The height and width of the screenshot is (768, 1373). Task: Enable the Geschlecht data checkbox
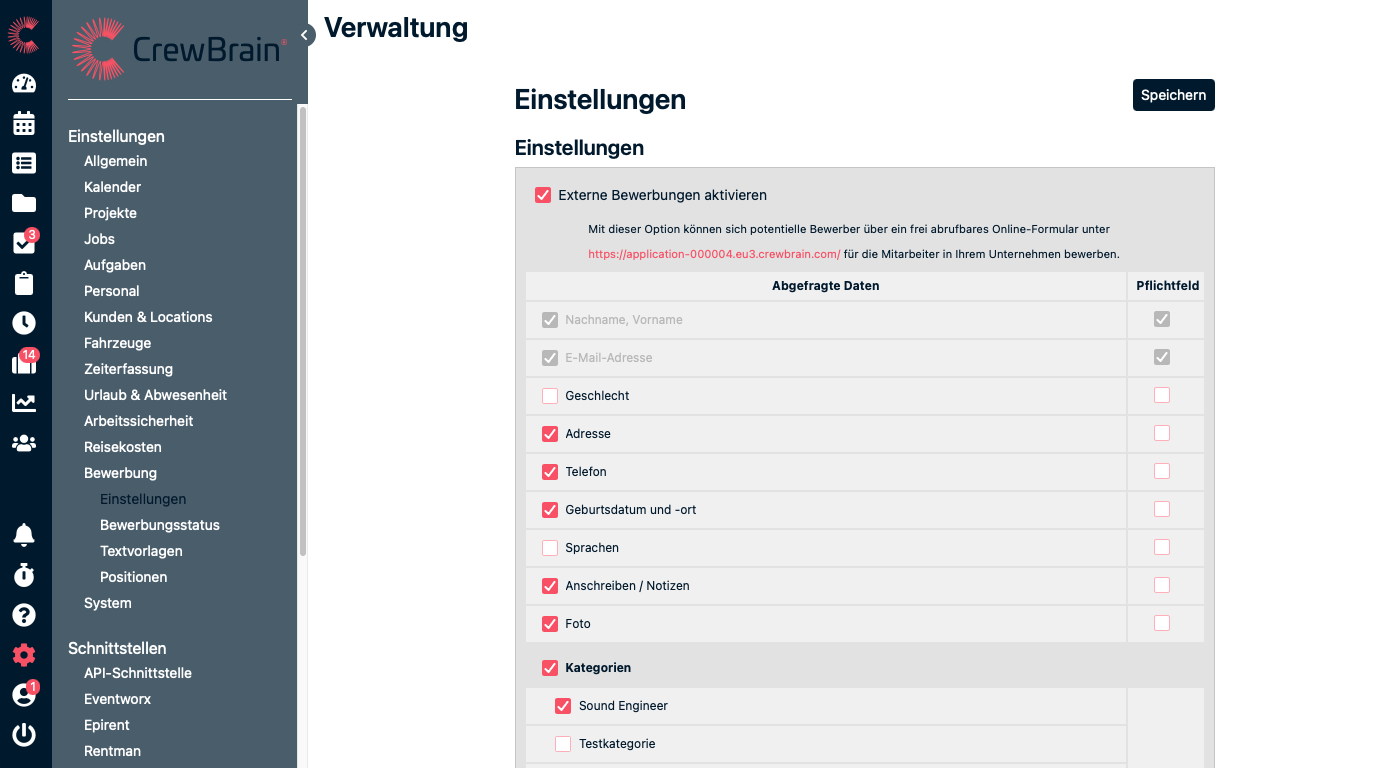(550, 396)
